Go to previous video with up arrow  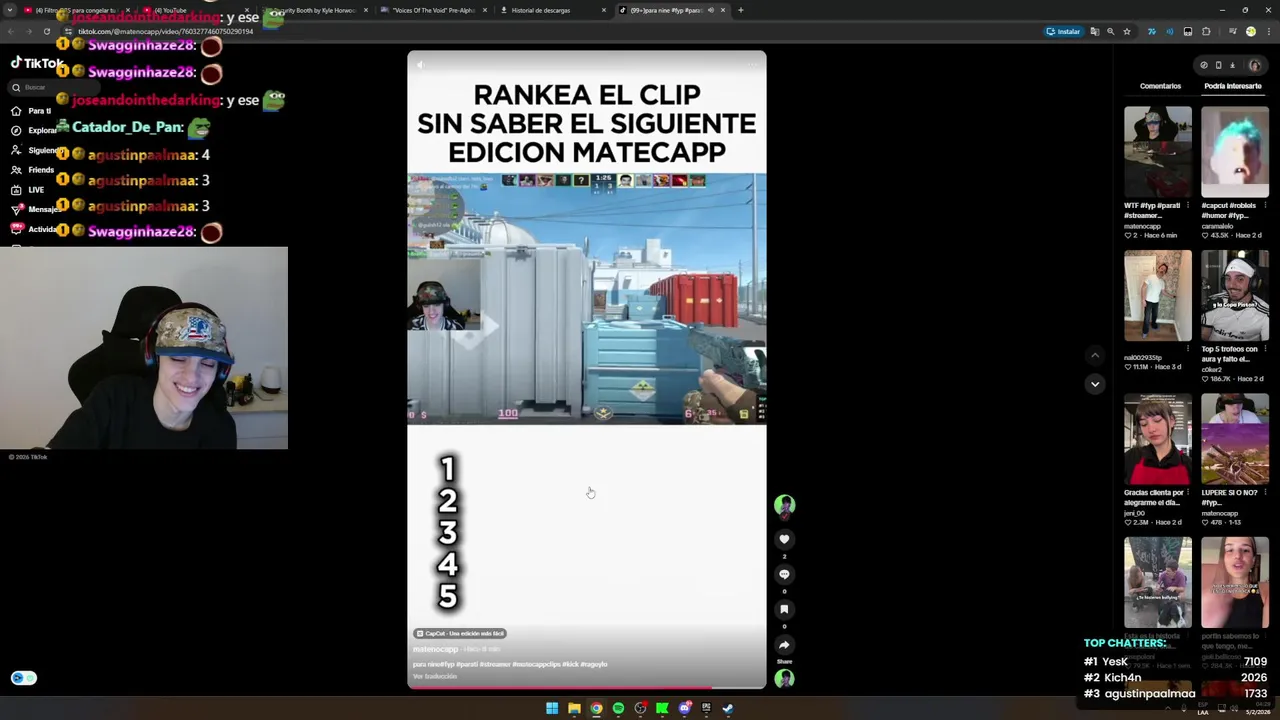tap(1095, 355)
